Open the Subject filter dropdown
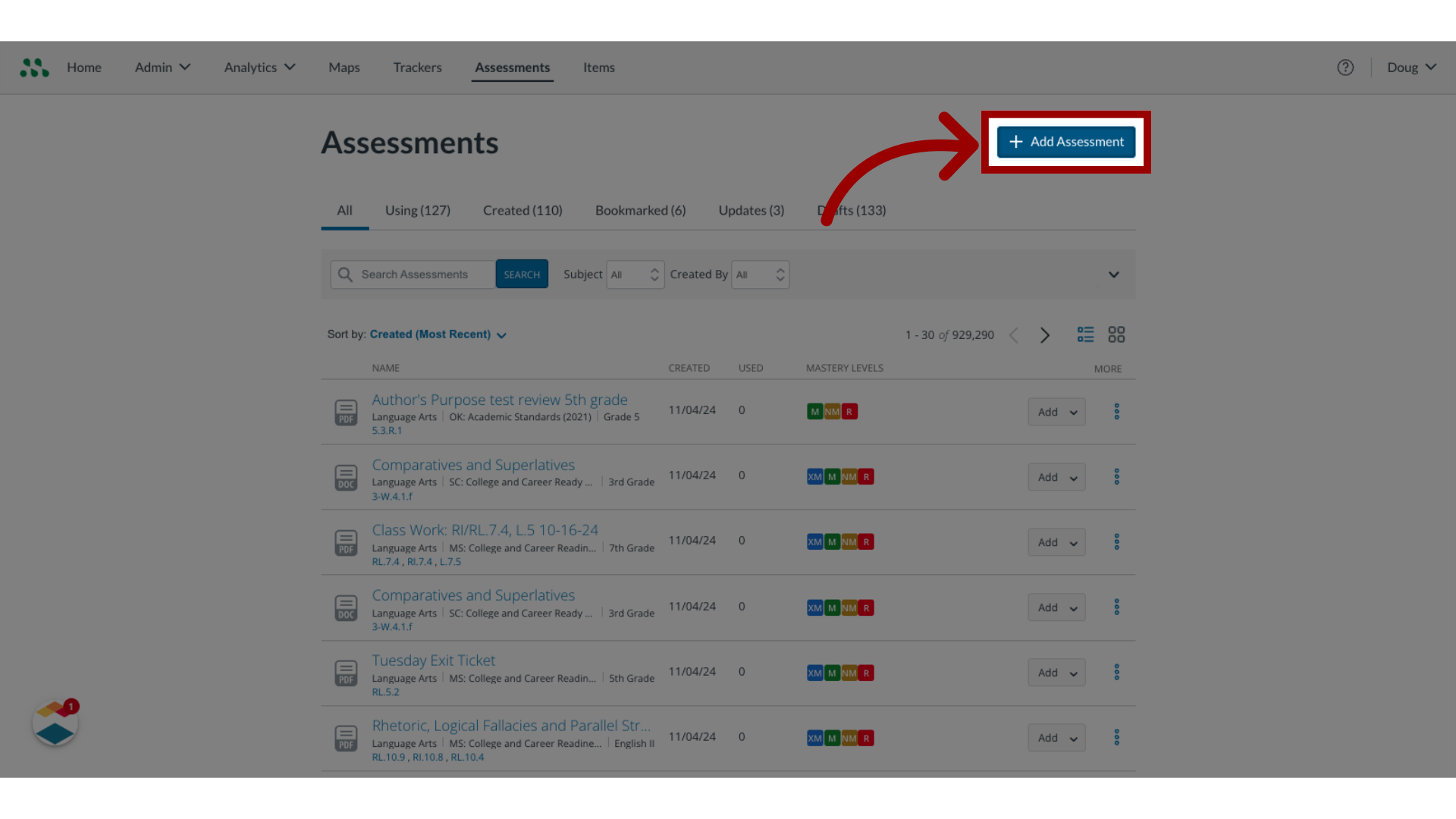Viewport: 1456px width, 819px height. (635, 275)
